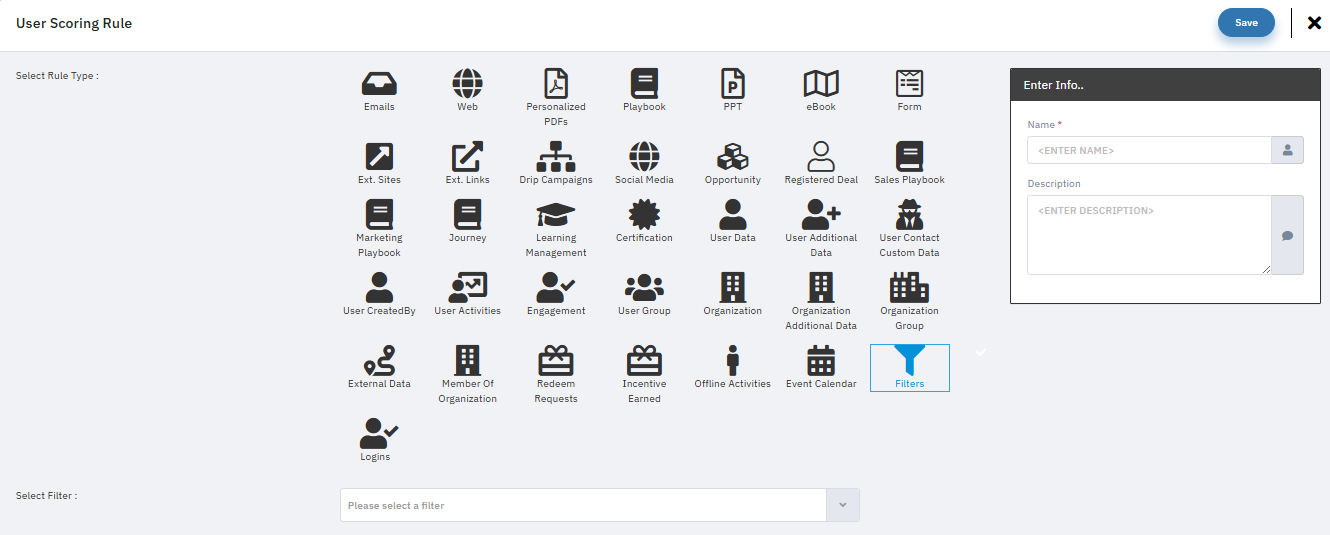Select the Emails rule type icon
Image resolution: width=1330 pixels, height=535 pixels.
[x=379, y=84]
